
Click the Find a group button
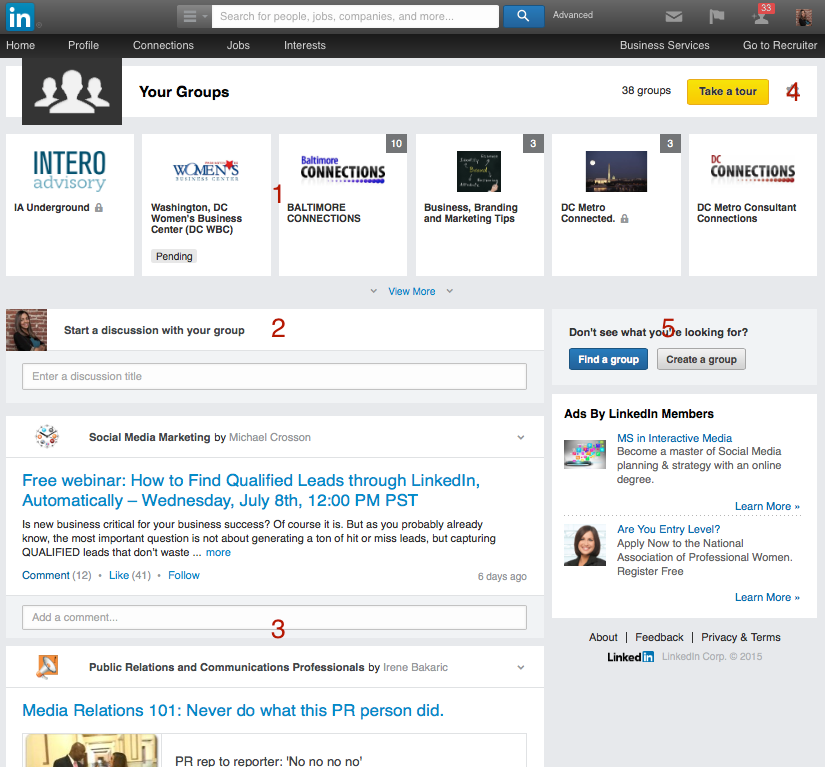coord(608,359)
